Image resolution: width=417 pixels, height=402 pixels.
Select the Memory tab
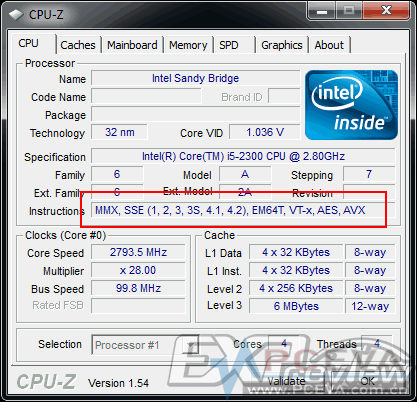coord(188,45)
